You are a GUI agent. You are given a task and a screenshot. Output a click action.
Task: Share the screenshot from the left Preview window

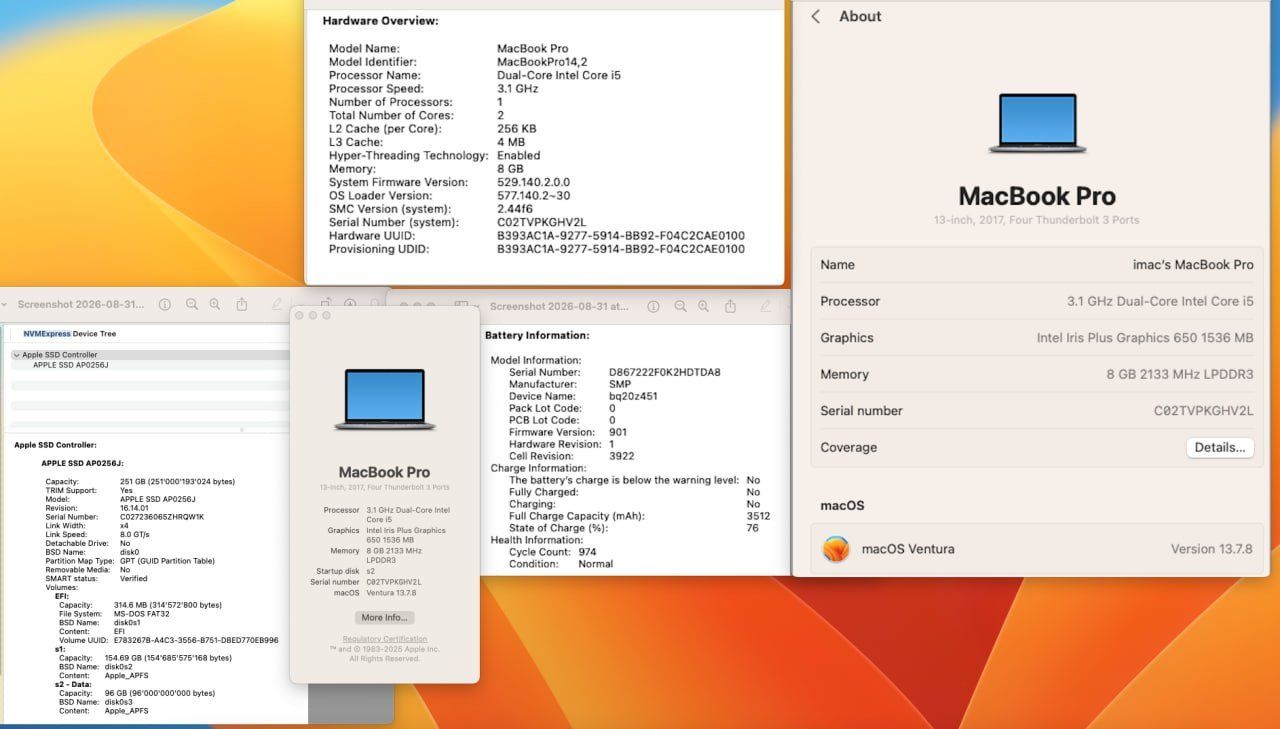pyautogui.click(x=242, y=305)
